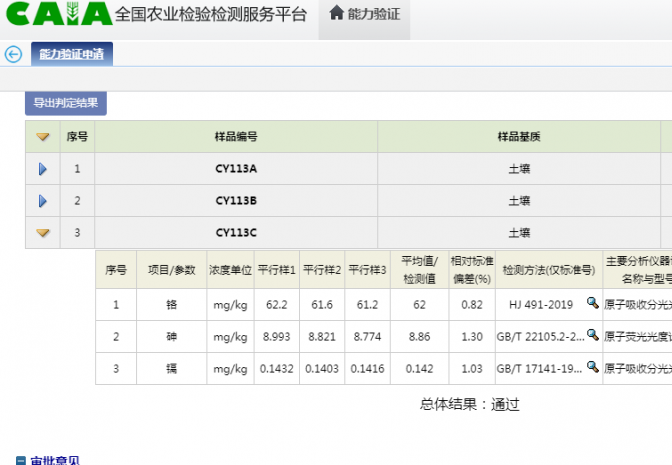
Task: Select the deviation value 0.82
Action: 472,305
